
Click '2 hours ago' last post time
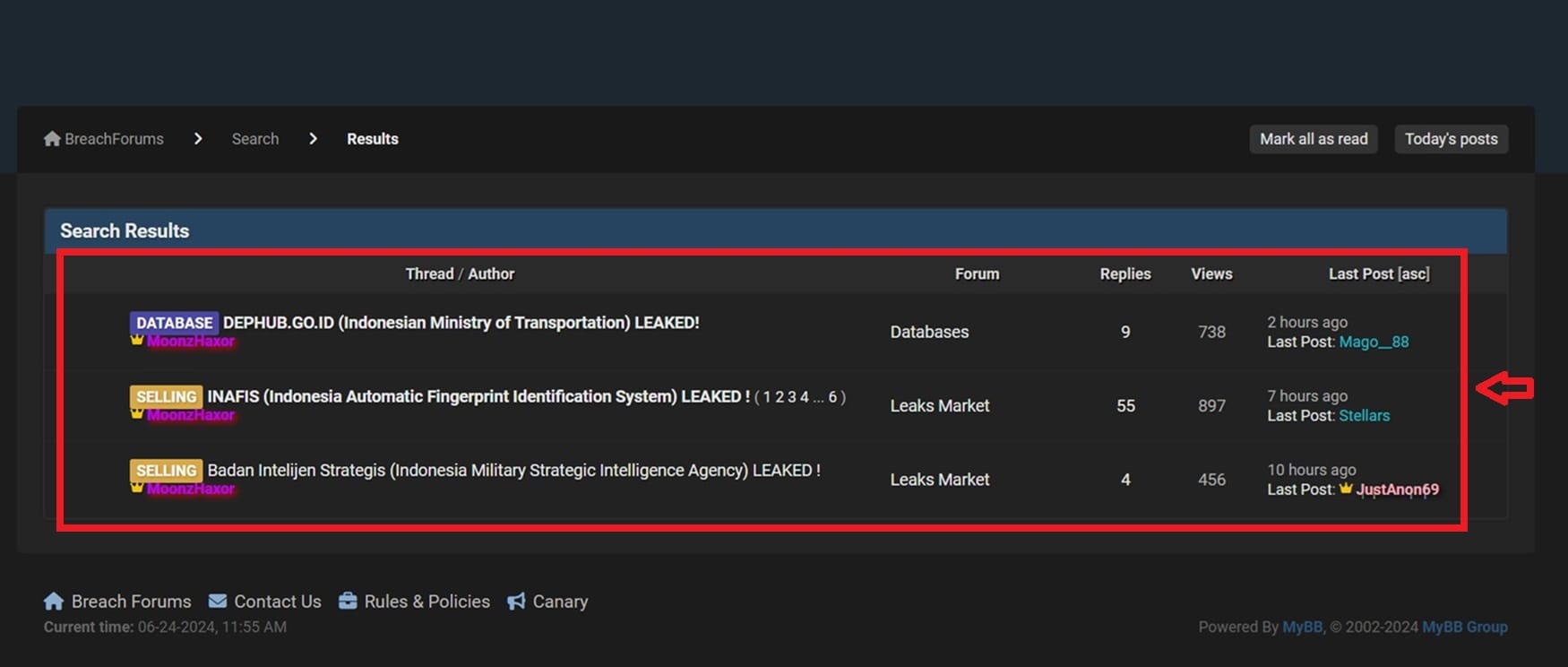[x=1307, y=322]
